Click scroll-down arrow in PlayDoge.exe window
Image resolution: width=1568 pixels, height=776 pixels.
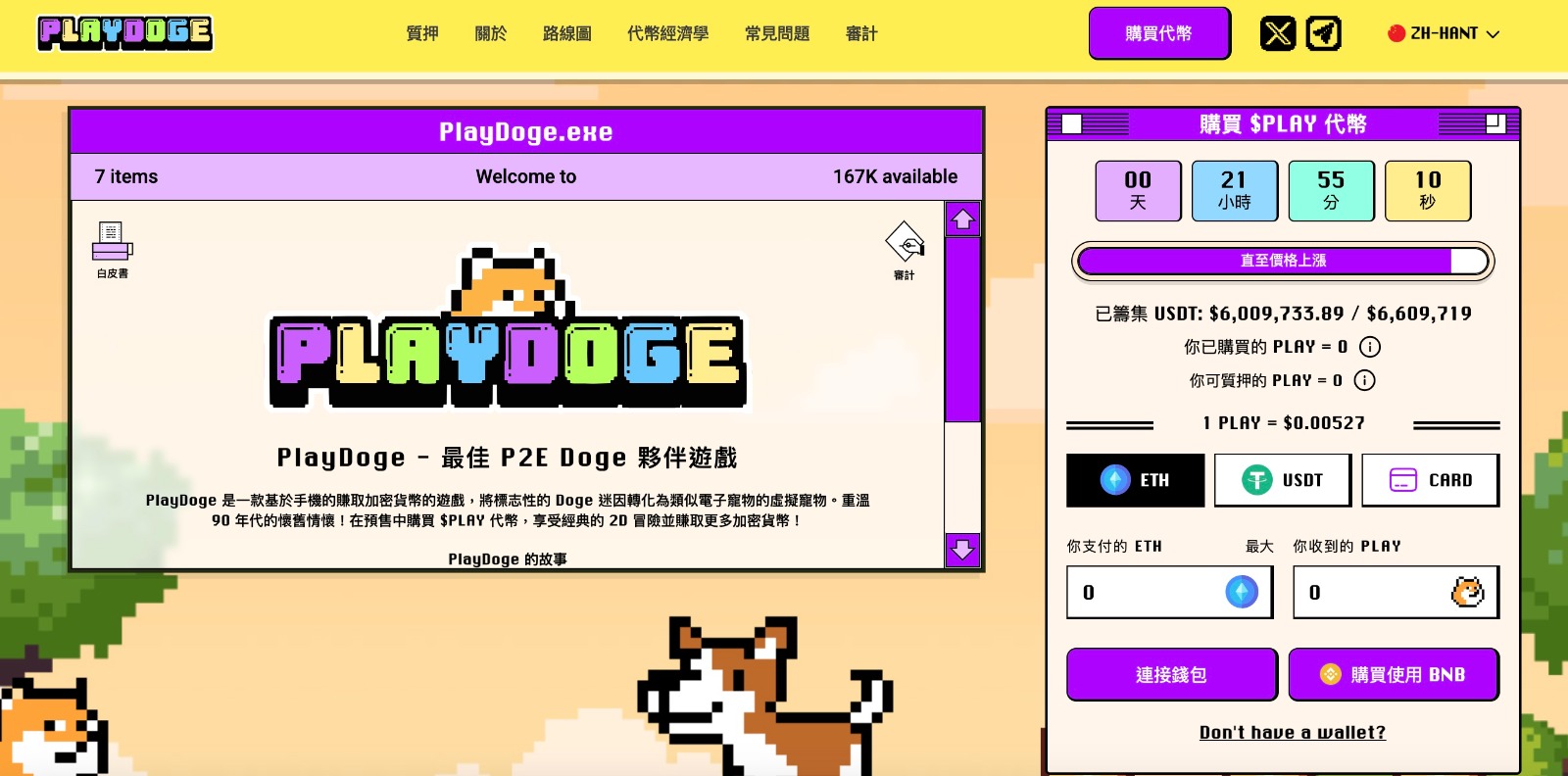[963, 550]
